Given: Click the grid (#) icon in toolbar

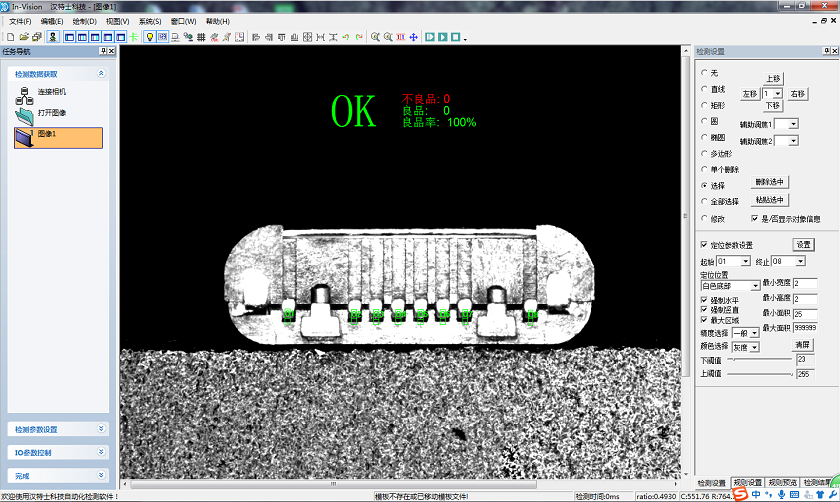Looking at the screenshot, I should click(201, 37).
